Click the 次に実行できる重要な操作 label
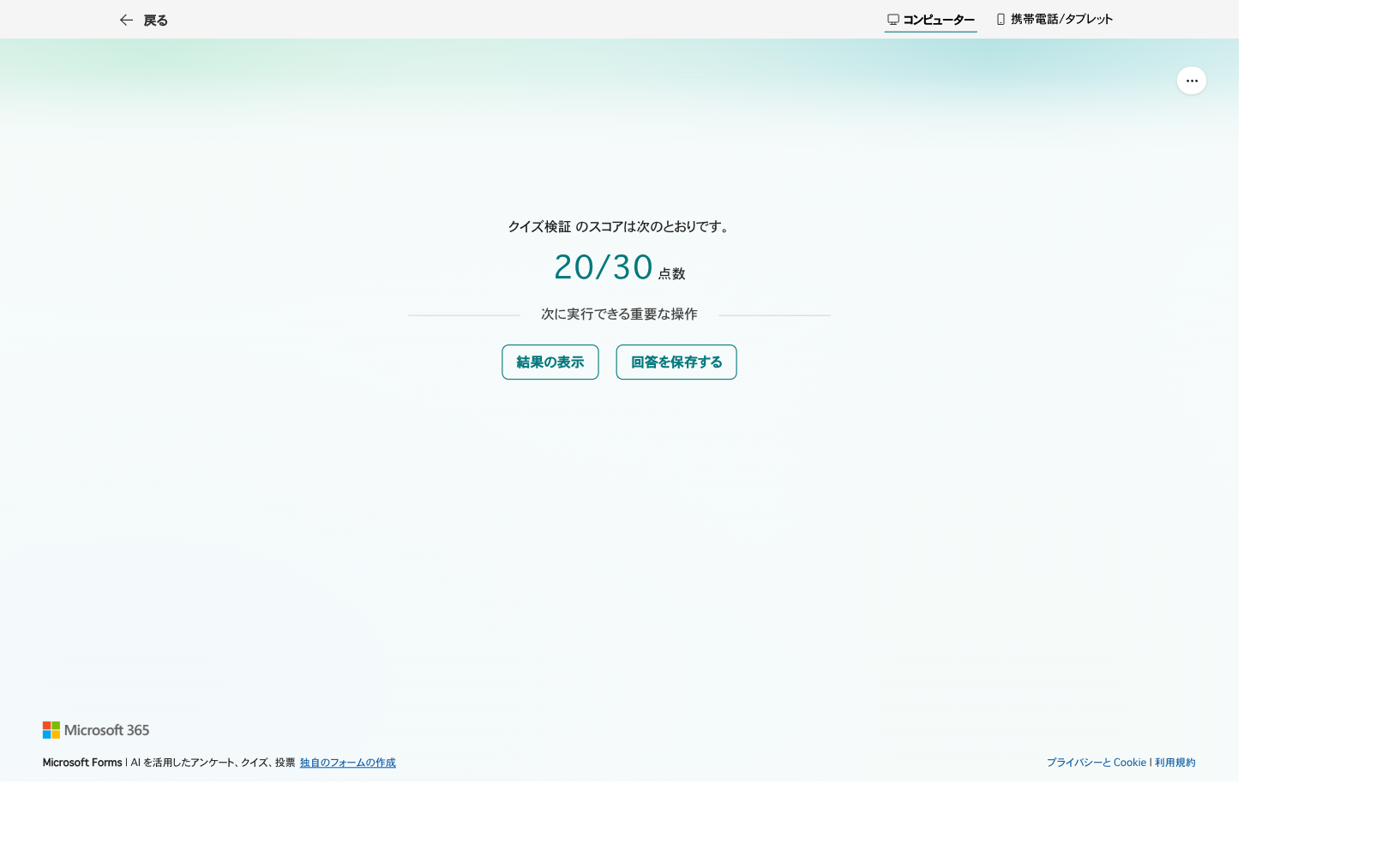1376x868 pixels. click(619, 314)
